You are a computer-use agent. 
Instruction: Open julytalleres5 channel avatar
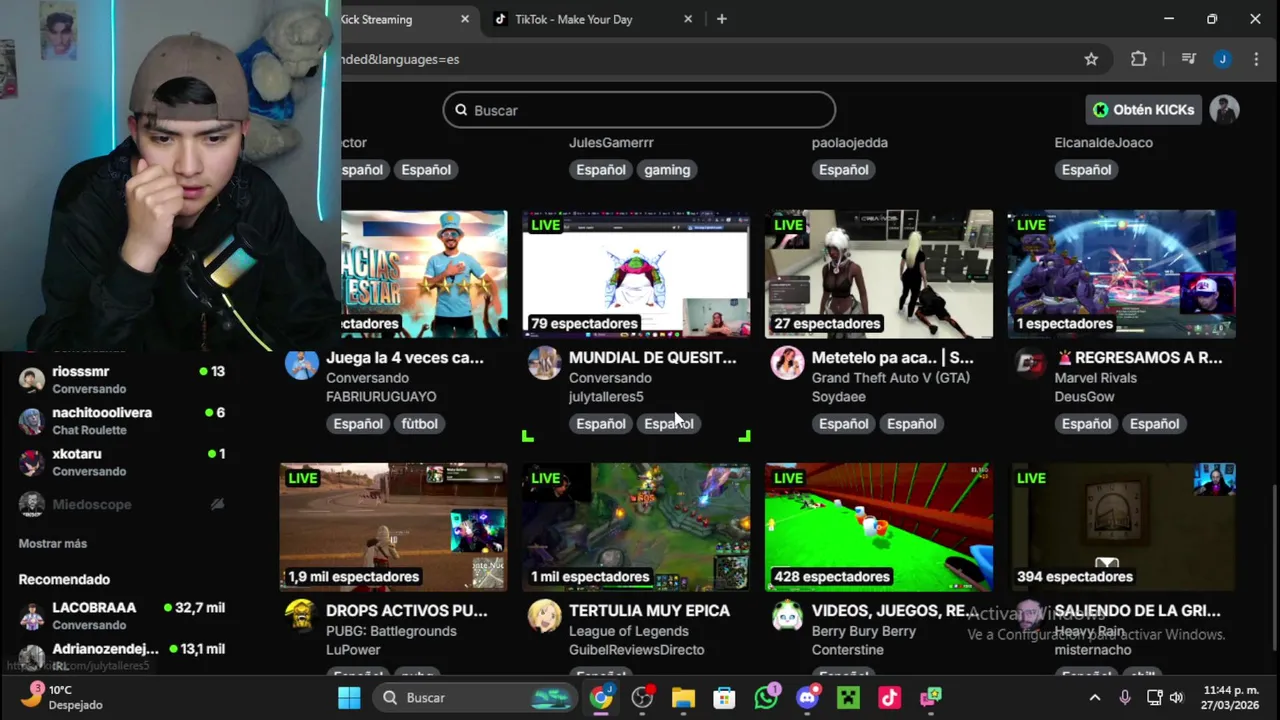pyautogui.click(x=544, y=364)
